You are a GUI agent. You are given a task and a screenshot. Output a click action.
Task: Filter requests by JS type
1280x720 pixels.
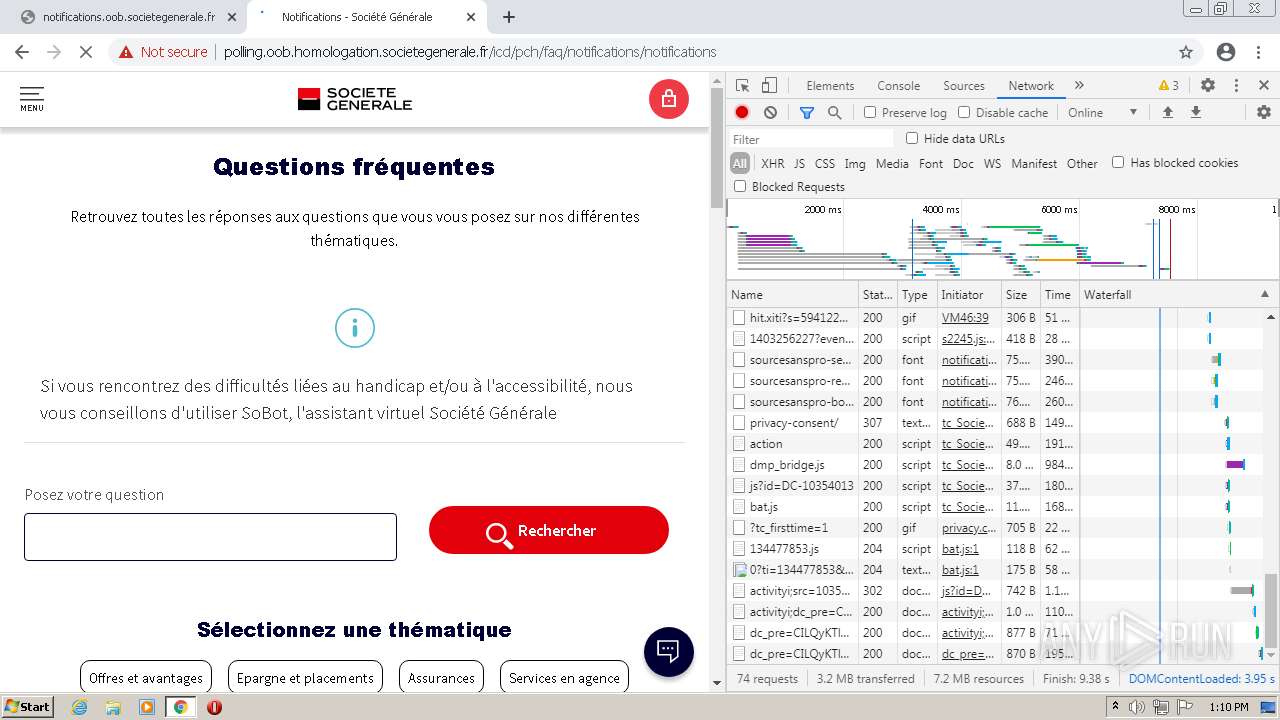point(799,163)
